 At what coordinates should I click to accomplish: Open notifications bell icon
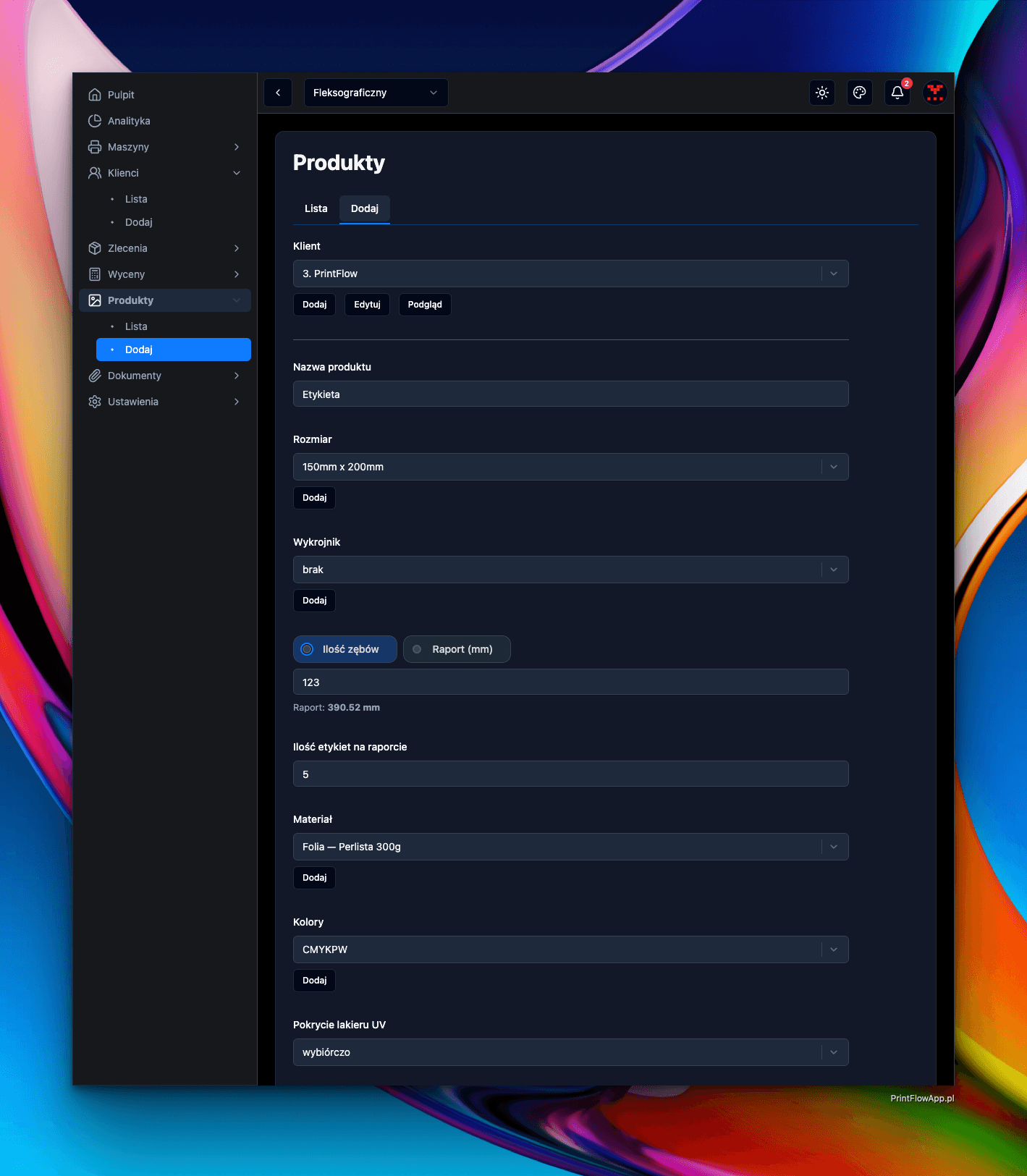pyautogui.click(x=897, y=93)
